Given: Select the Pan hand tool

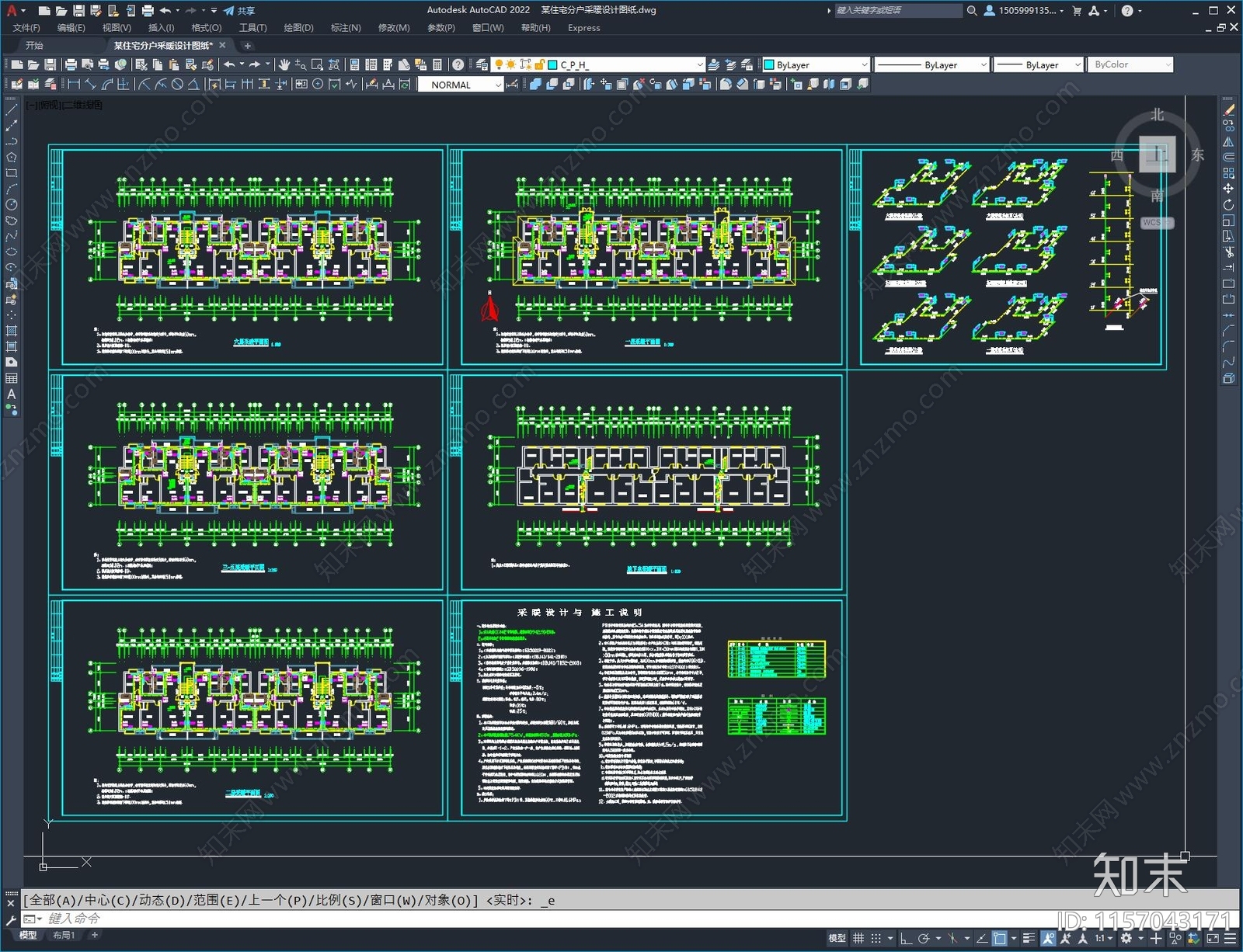Looking at the screenshot, I should click(x=284, y=64).
